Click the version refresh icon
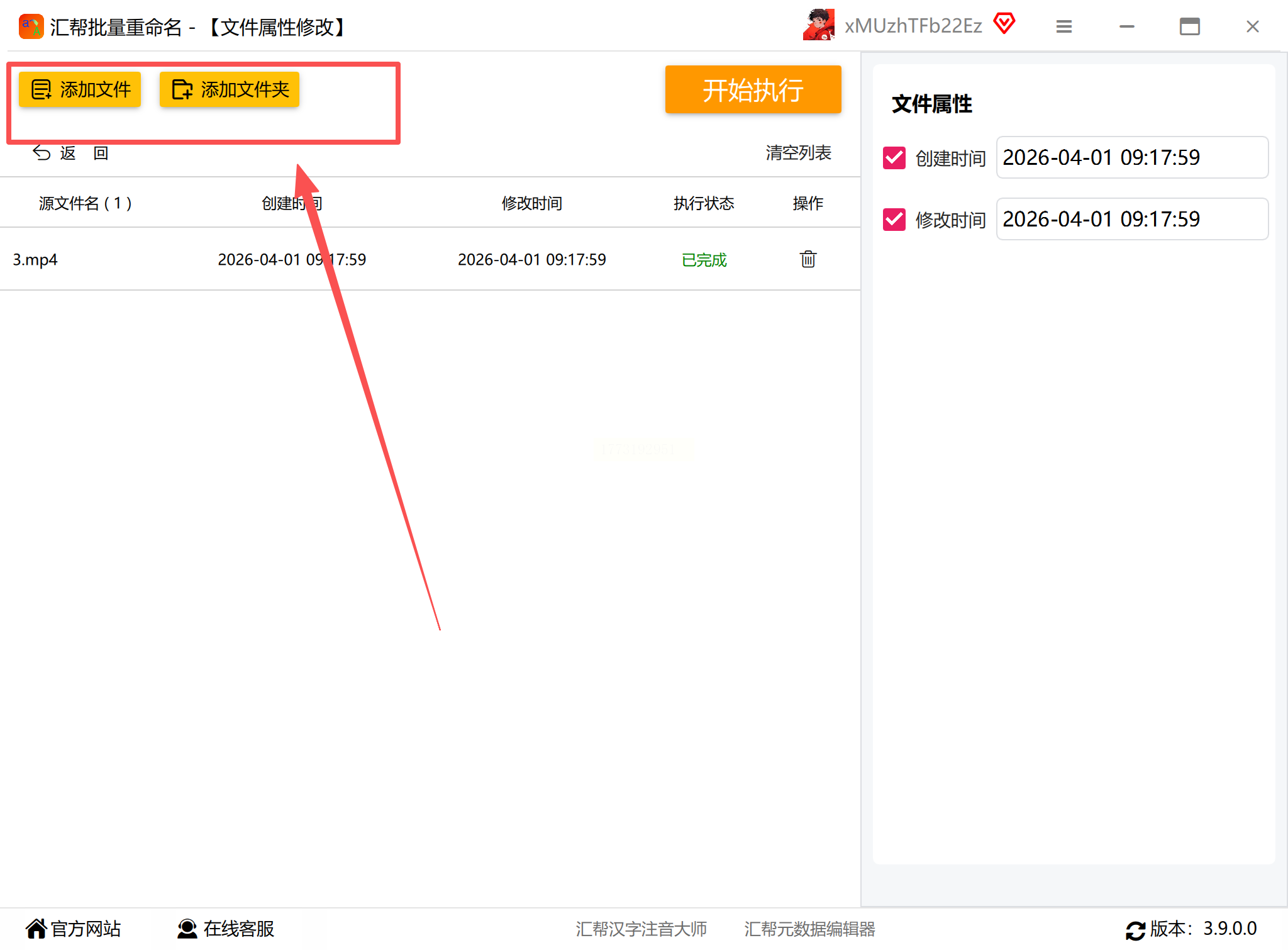 (x=1135, y=930)
